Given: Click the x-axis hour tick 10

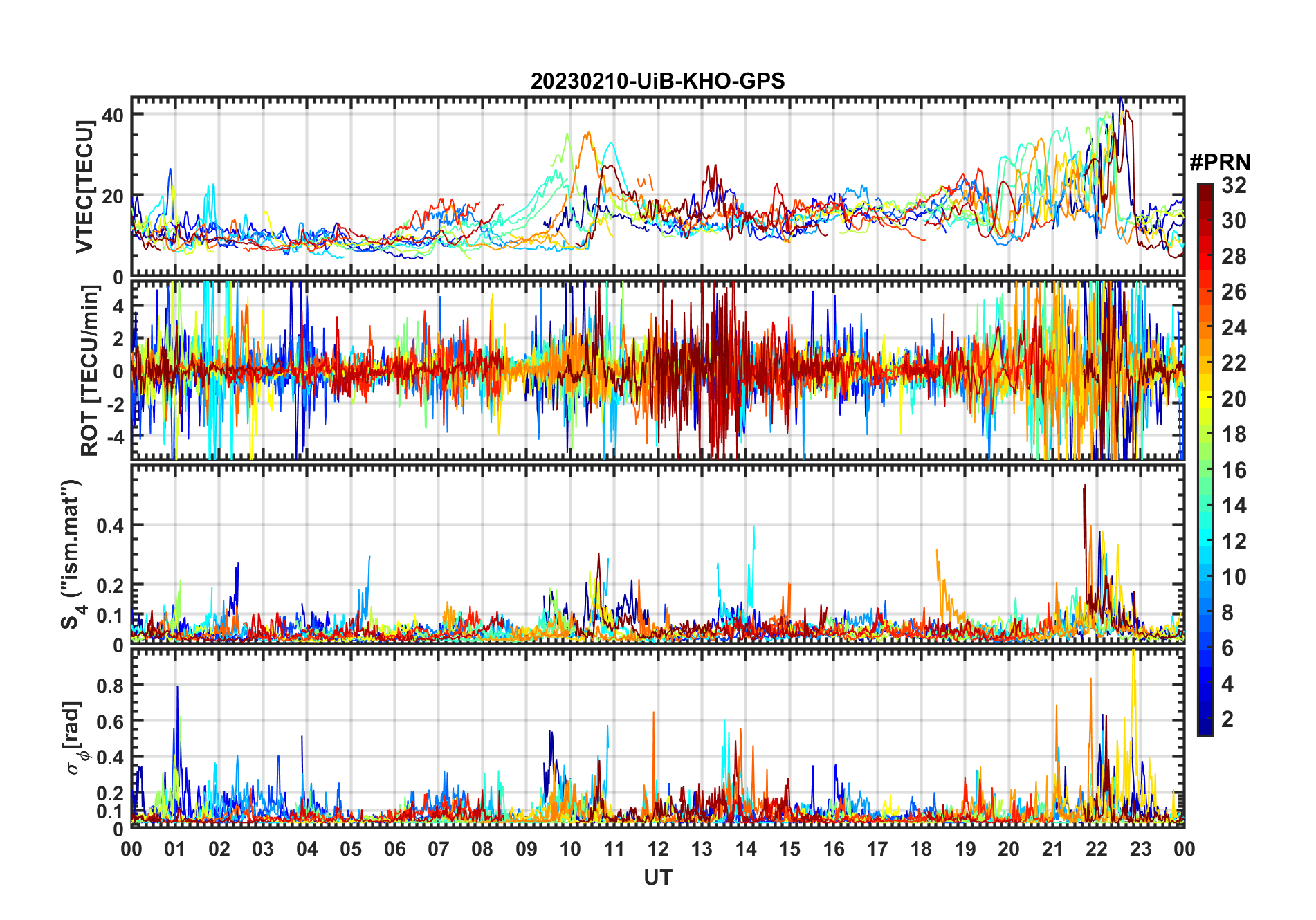Looking at the screenshot, I should (x=570, y=849).
